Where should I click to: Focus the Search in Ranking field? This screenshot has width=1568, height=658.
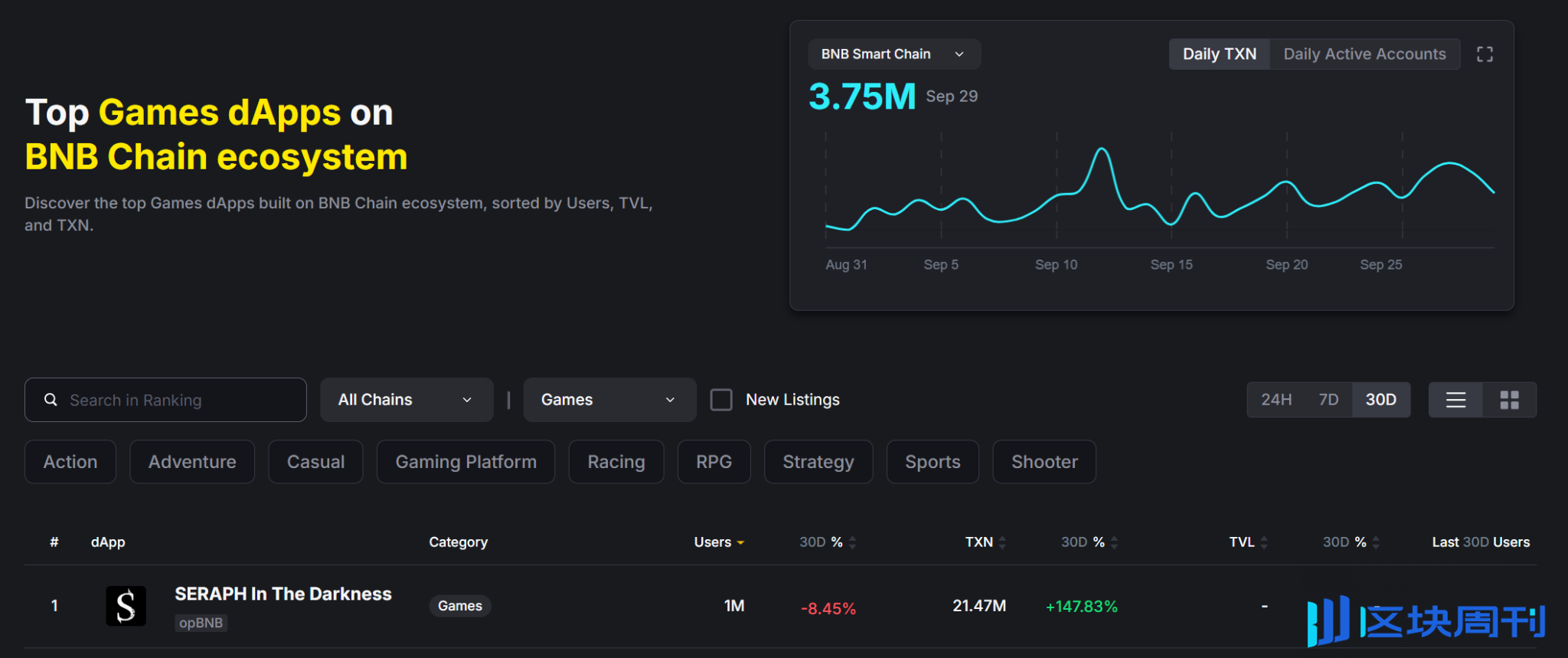tap(165, 400)
